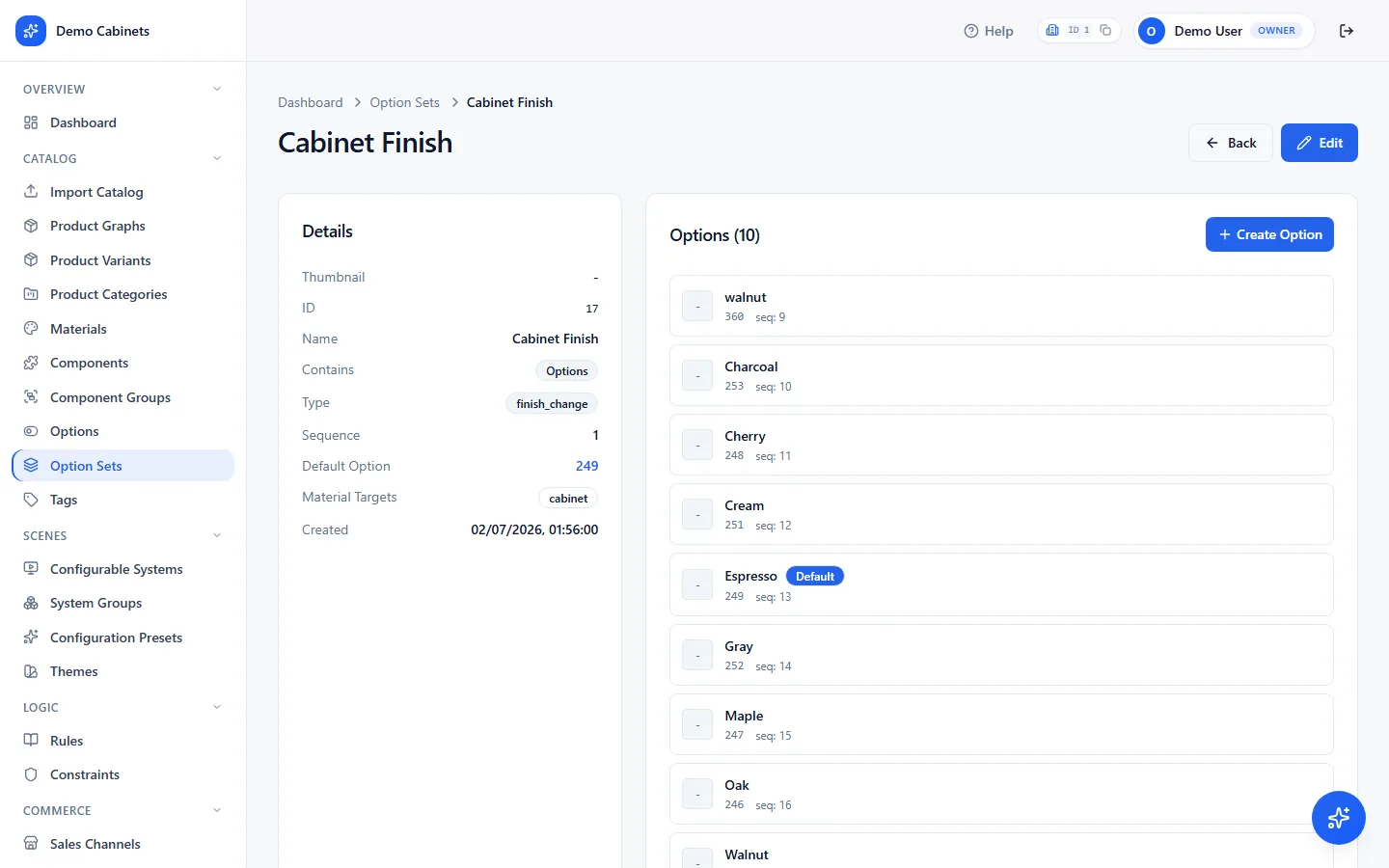Click the Product Graphs cube icon
Image resolution: width=1389 pixels, height=868 pixels.
(x=31, y=226)
